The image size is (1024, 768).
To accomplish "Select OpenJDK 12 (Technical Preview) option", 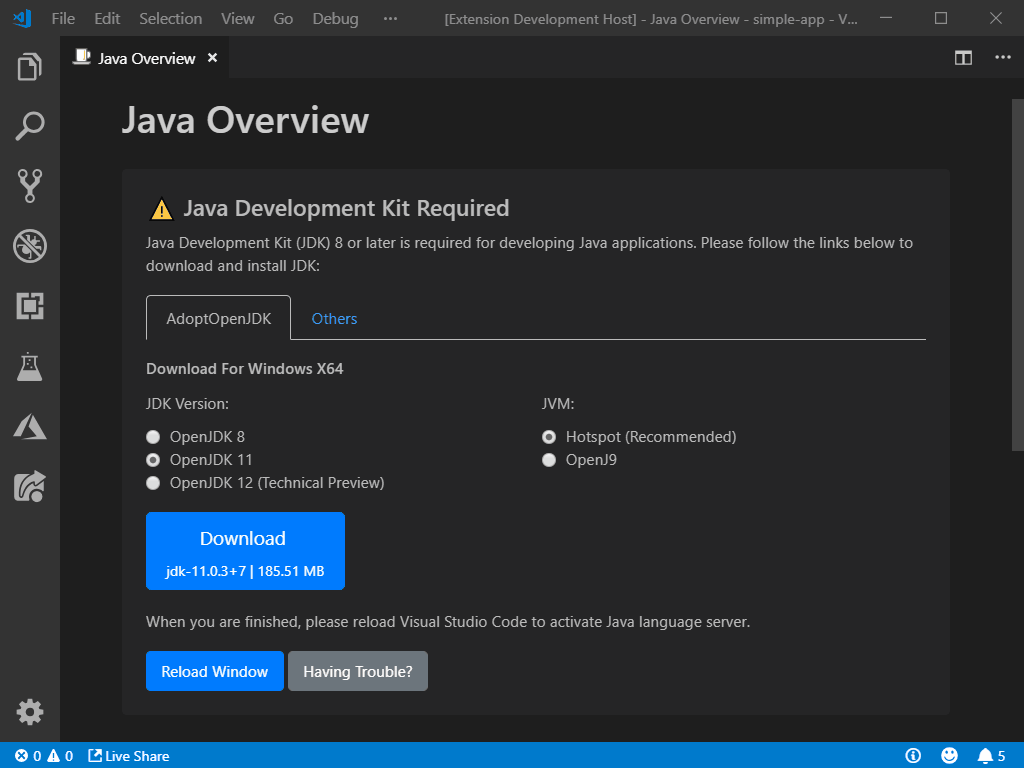I will 153,483.
